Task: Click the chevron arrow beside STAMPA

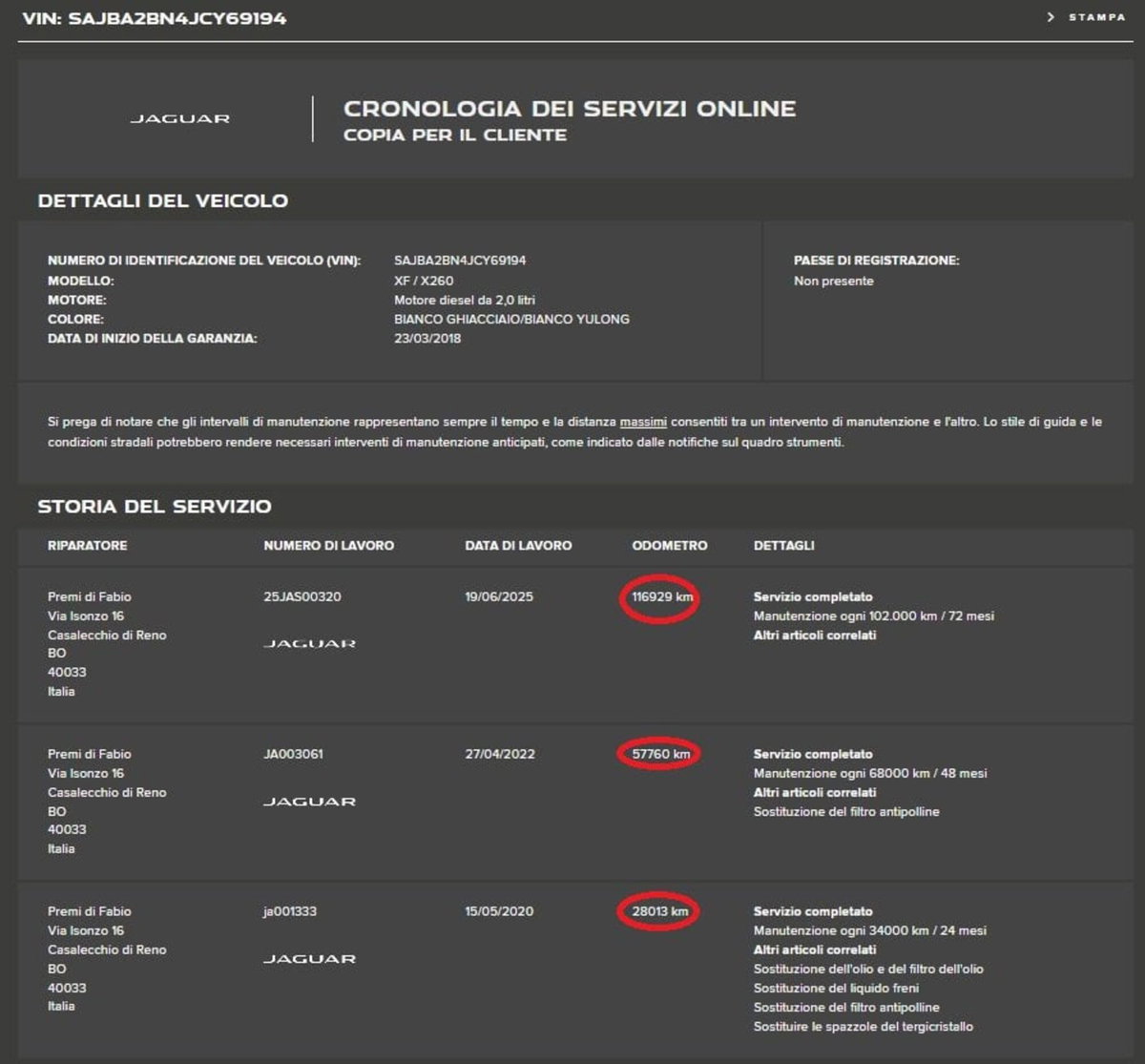Action: 1051,17
